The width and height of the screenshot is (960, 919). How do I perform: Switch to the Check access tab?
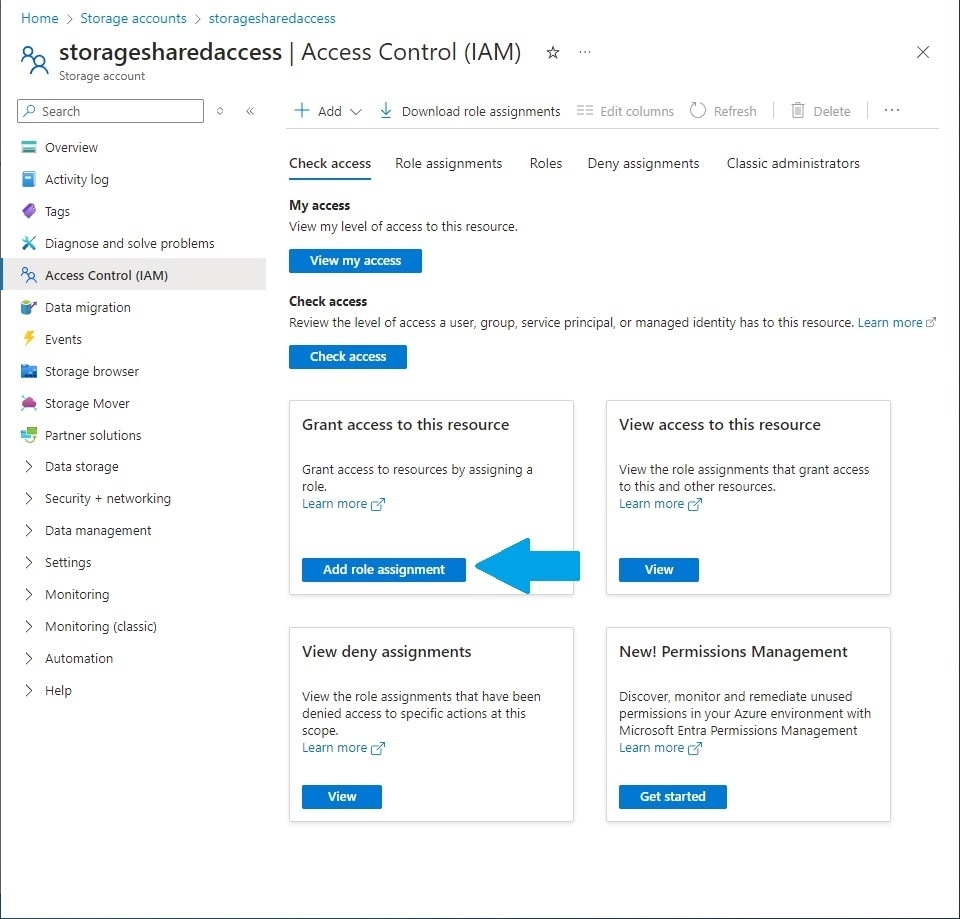tap(330, 163)
